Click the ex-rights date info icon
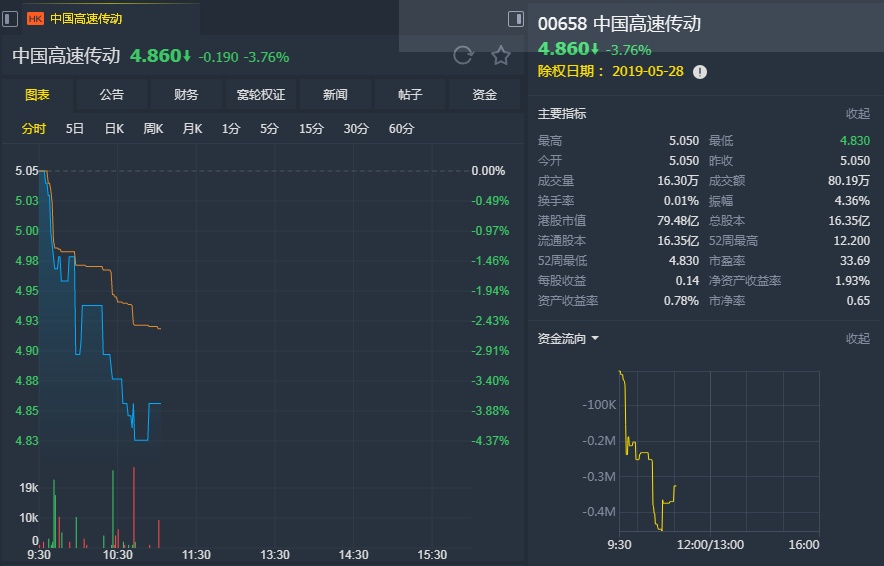This screenshot has width=884, height=566. (700, 72)
